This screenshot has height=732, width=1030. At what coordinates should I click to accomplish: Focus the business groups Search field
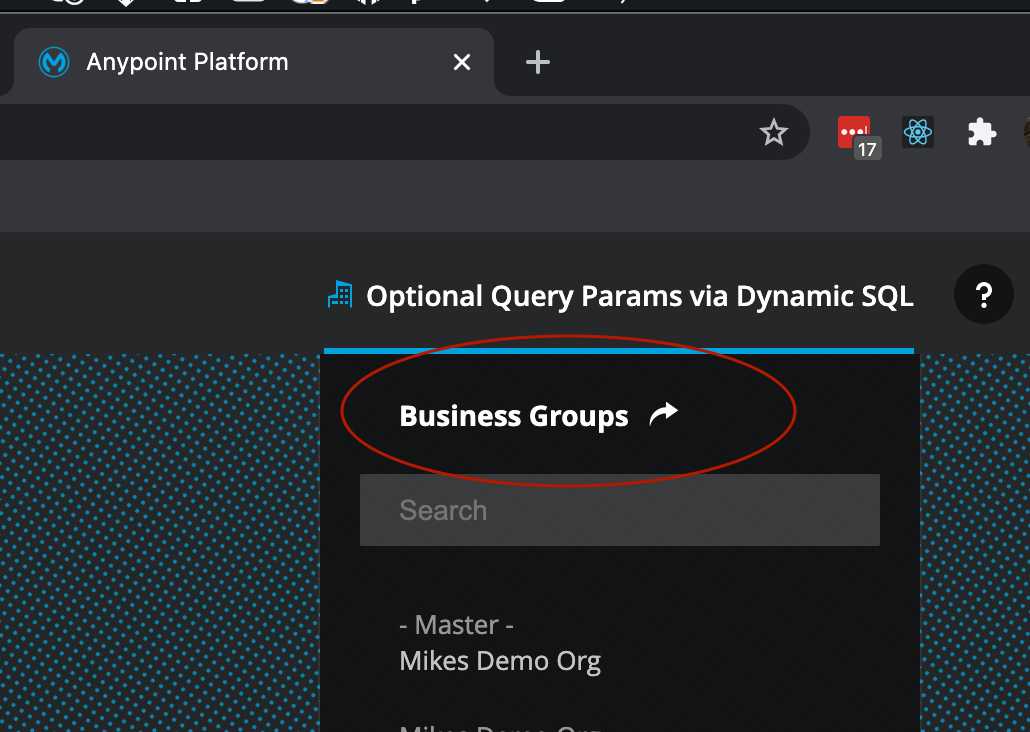[619, 510]
